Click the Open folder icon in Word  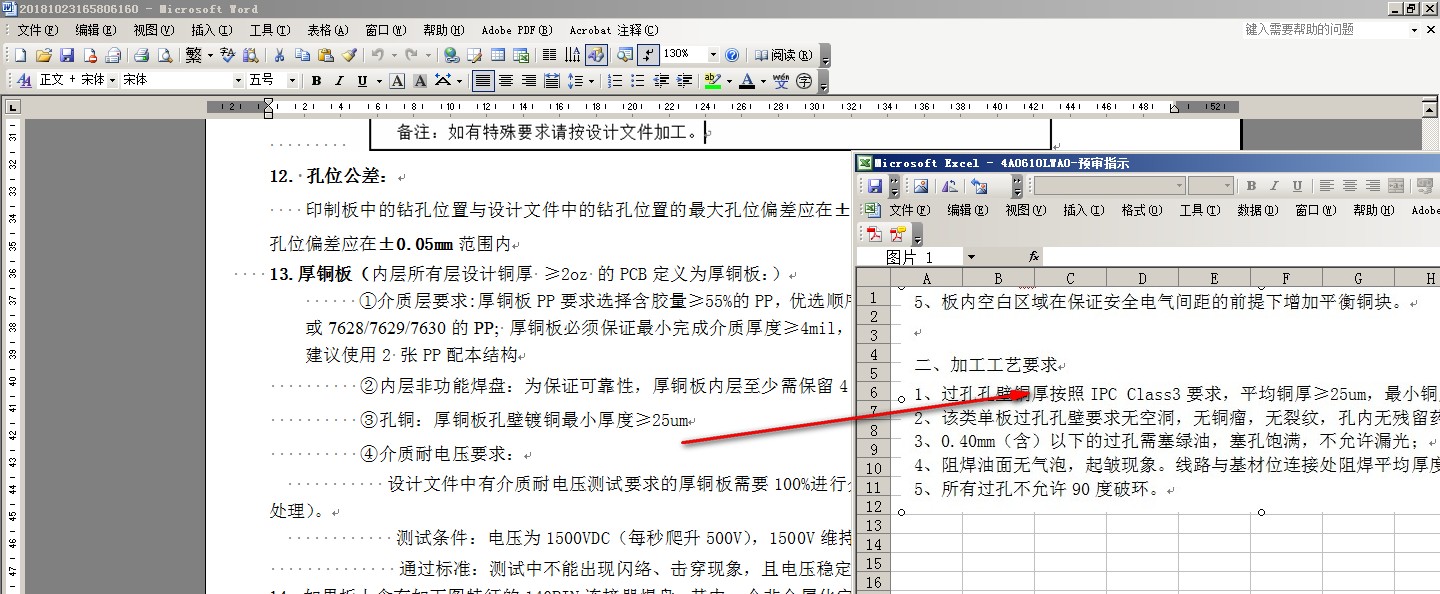click(x=45, y=55)
